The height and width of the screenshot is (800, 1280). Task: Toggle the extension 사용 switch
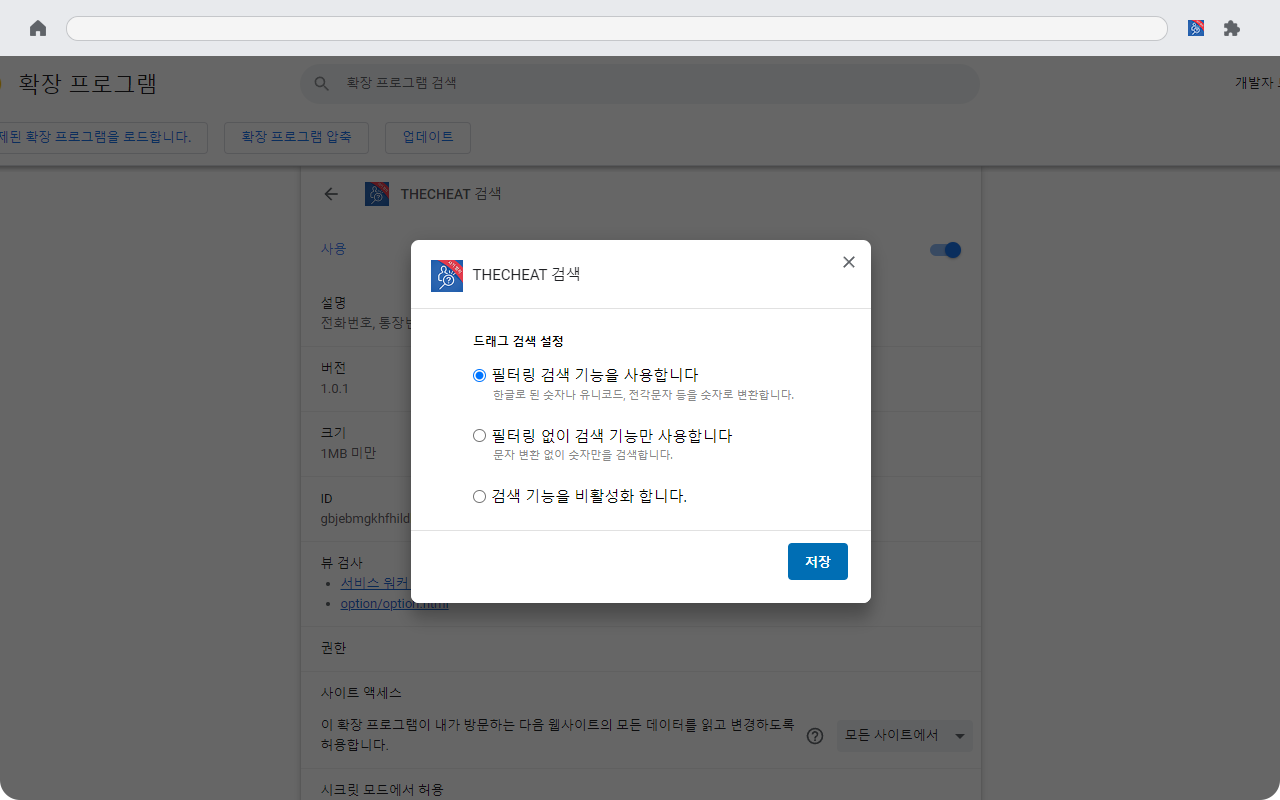tap(946, 250)
